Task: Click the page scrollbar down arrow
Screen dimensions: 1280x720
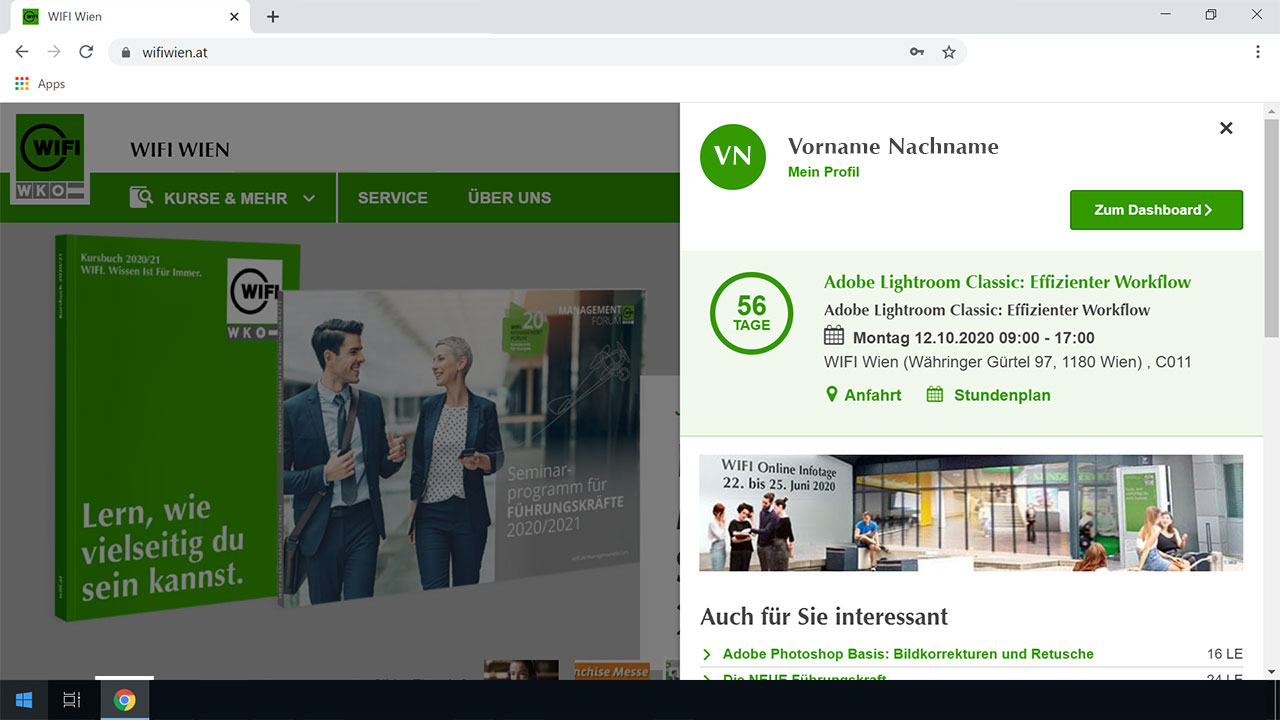Action: coord(1272,672)
